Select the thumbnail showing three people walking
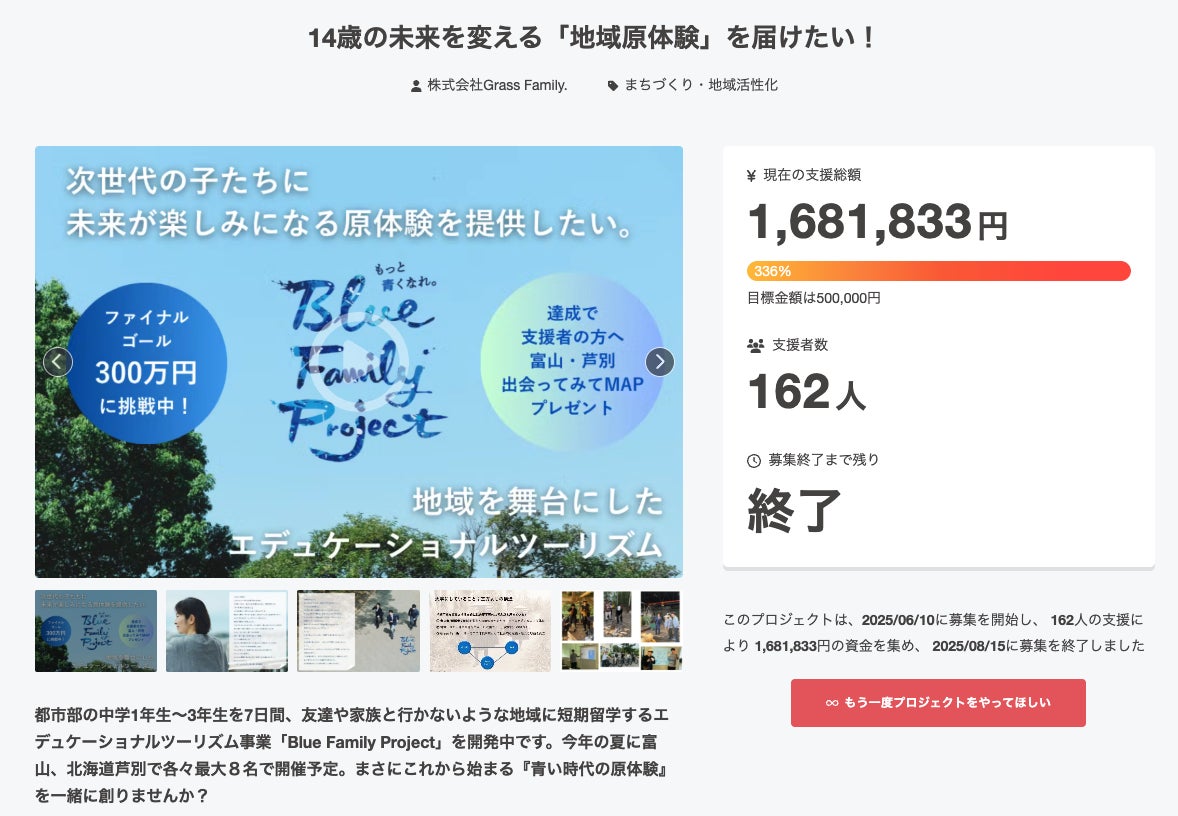 pos(358,630)
